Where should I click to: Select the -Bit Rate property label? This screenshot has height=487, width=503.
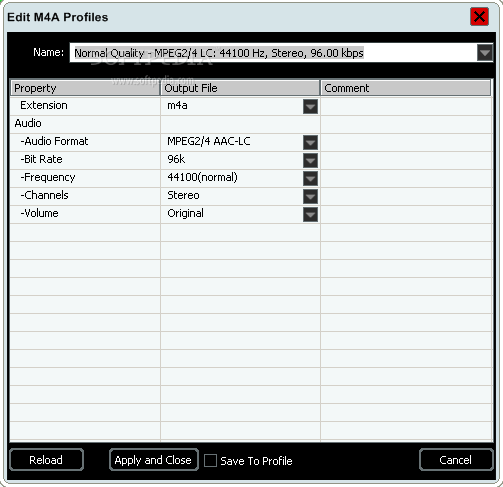tap(41, 159)
